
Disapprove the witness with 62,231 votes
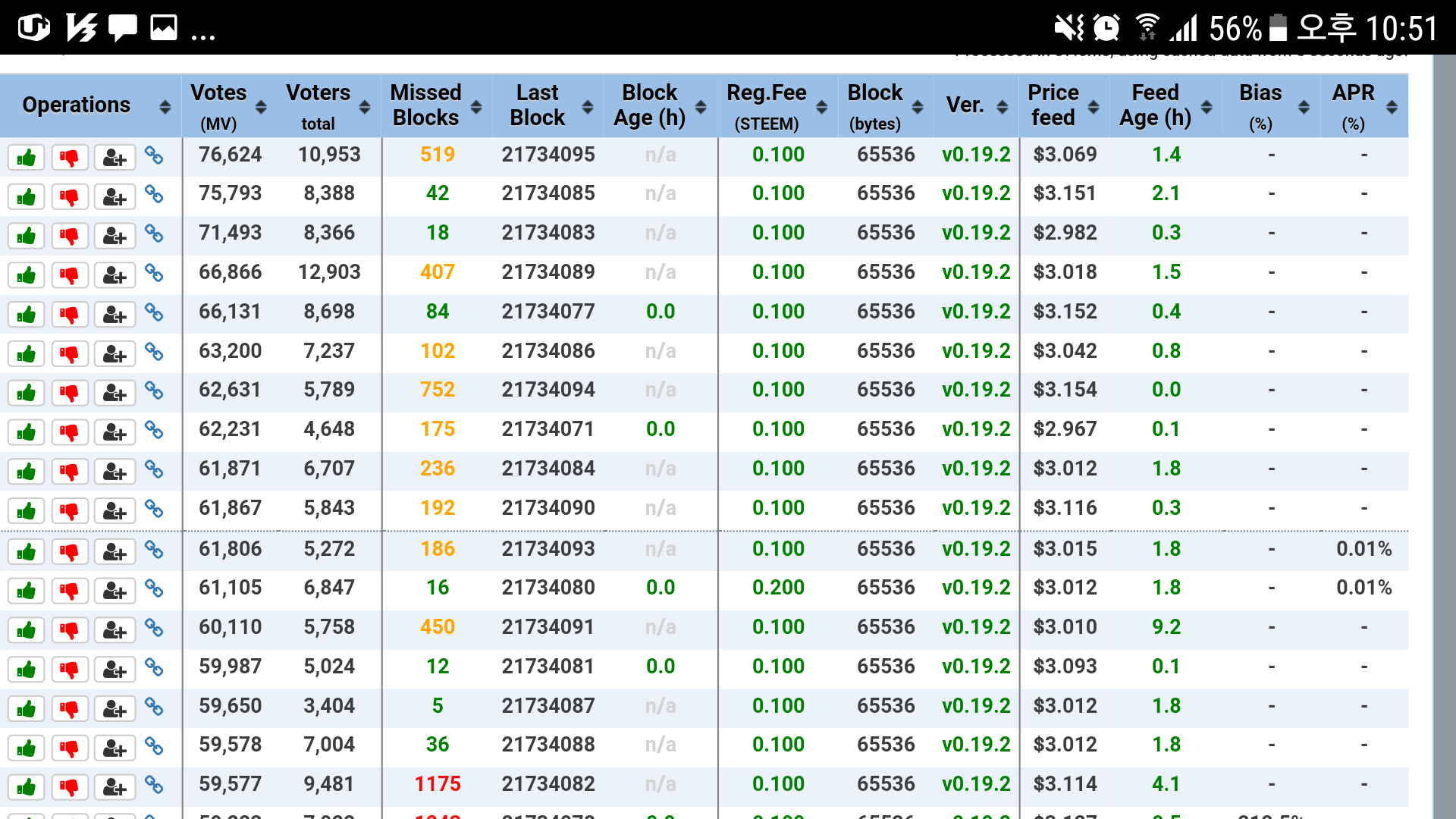click(70, 432)
